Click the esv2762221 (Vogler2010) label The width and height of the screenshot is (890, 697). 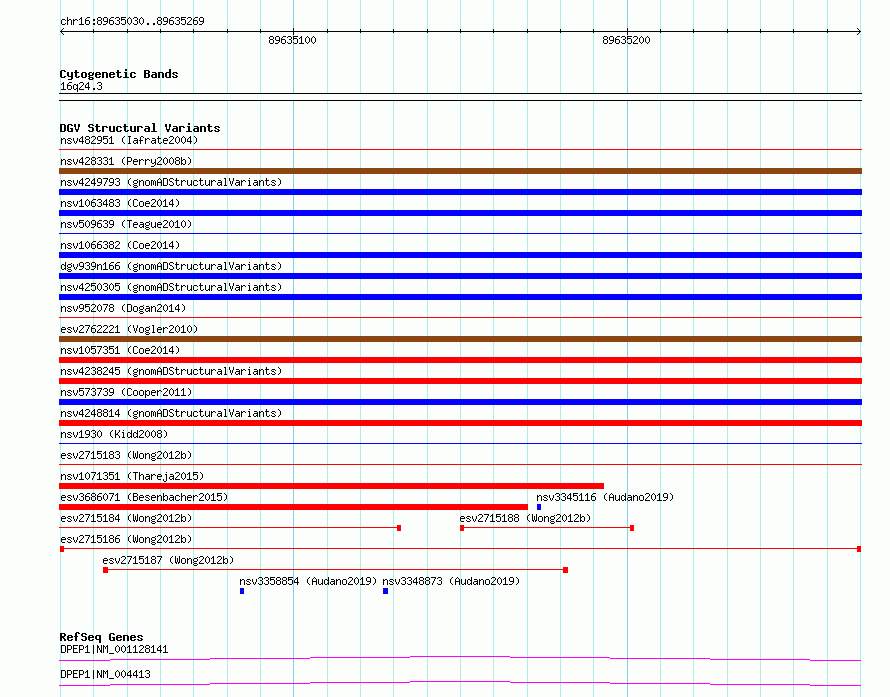click(129, 329)
